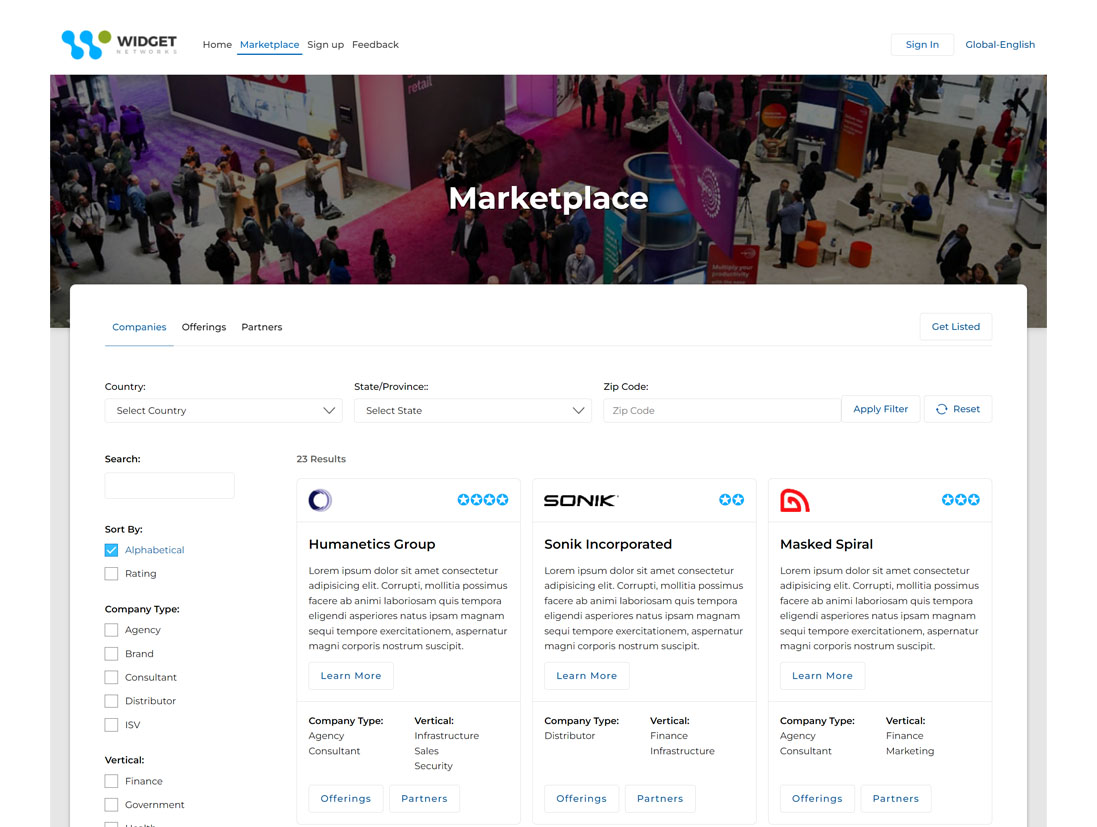Open the Partners tab
This screenshot has width=1097, height=827.
[261, 327]
